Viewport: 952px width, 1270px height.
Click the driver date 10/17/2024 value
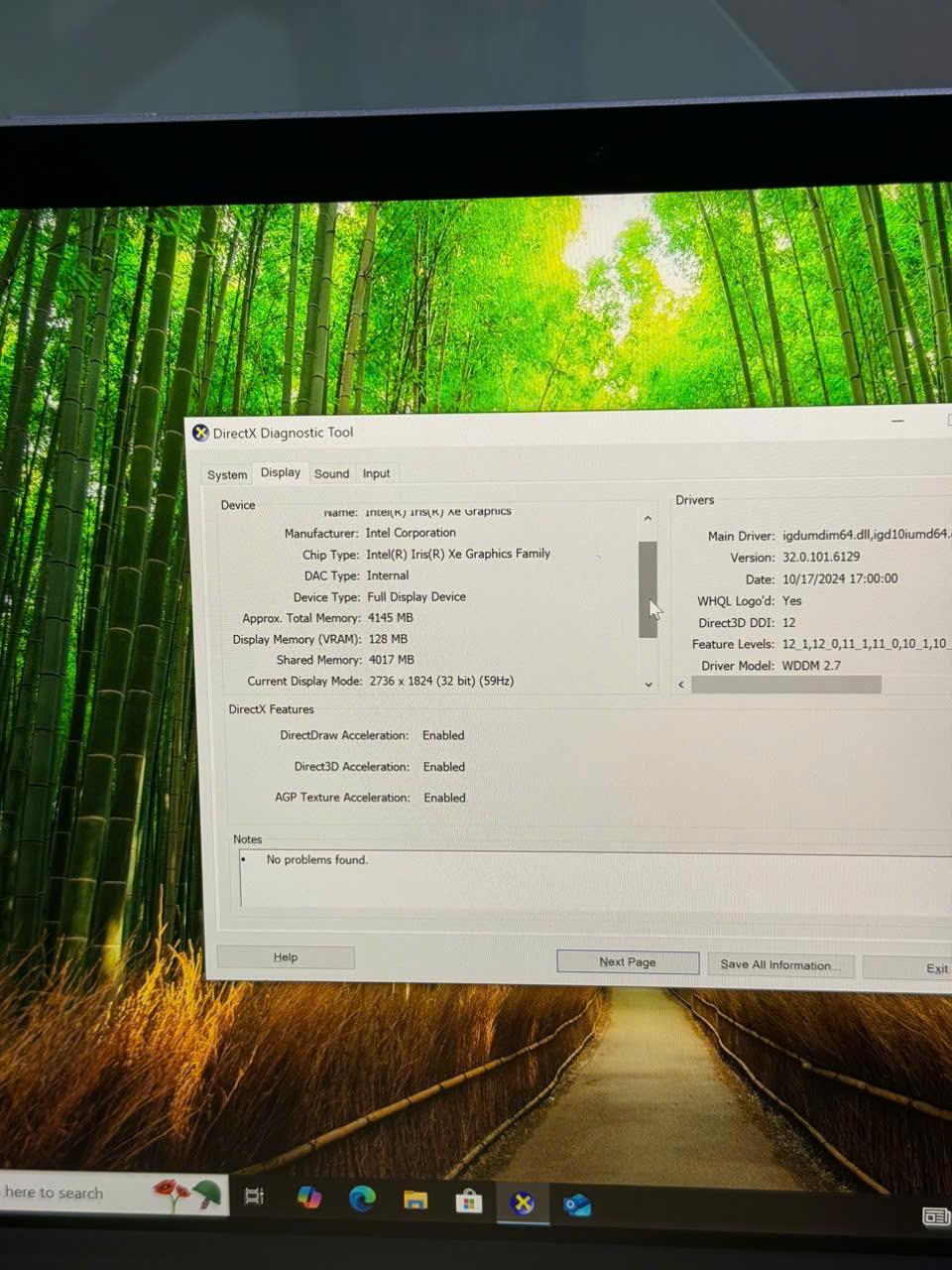[x=840, y=578]
